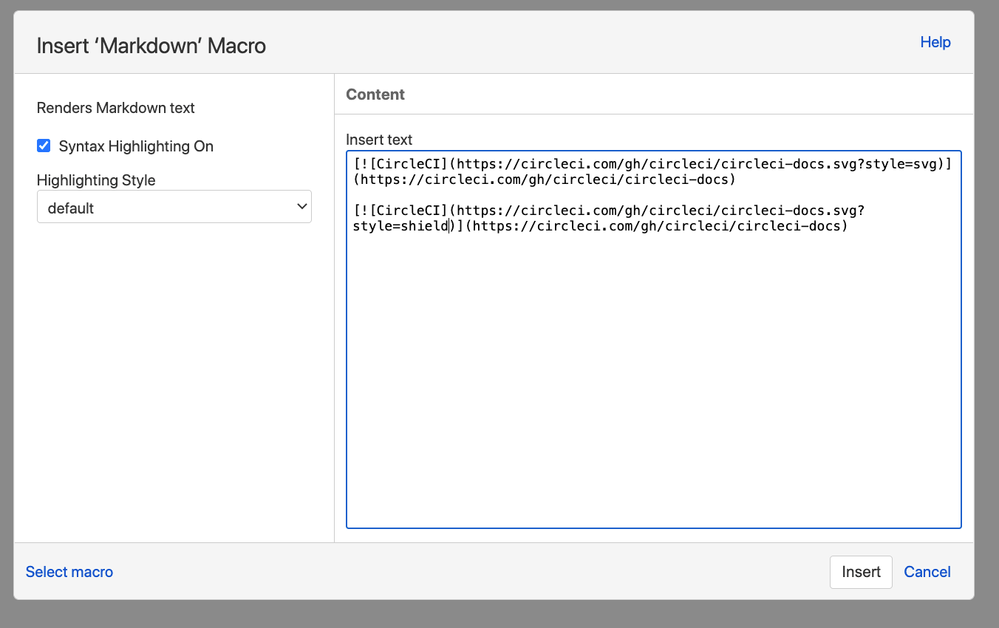
Task: Click the 'Content' section heading
Action: (375, 94)
